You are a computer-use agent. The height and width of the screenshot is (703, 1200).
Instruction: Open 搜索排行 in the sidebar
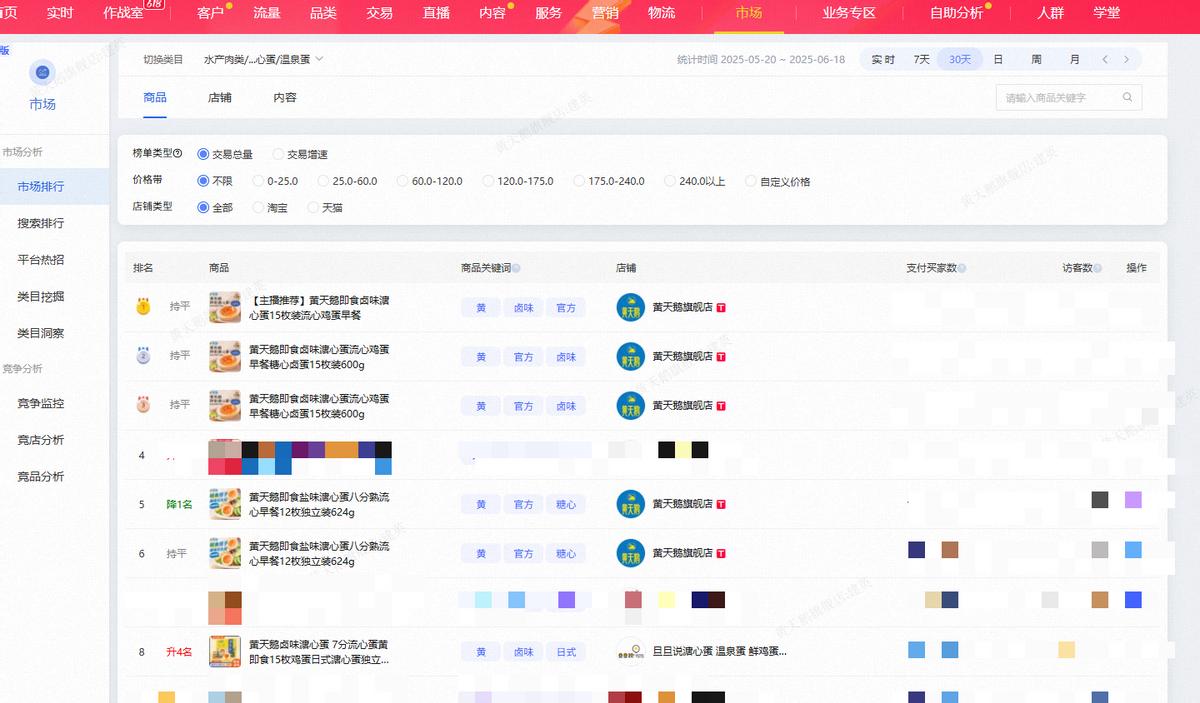point(41,223)
